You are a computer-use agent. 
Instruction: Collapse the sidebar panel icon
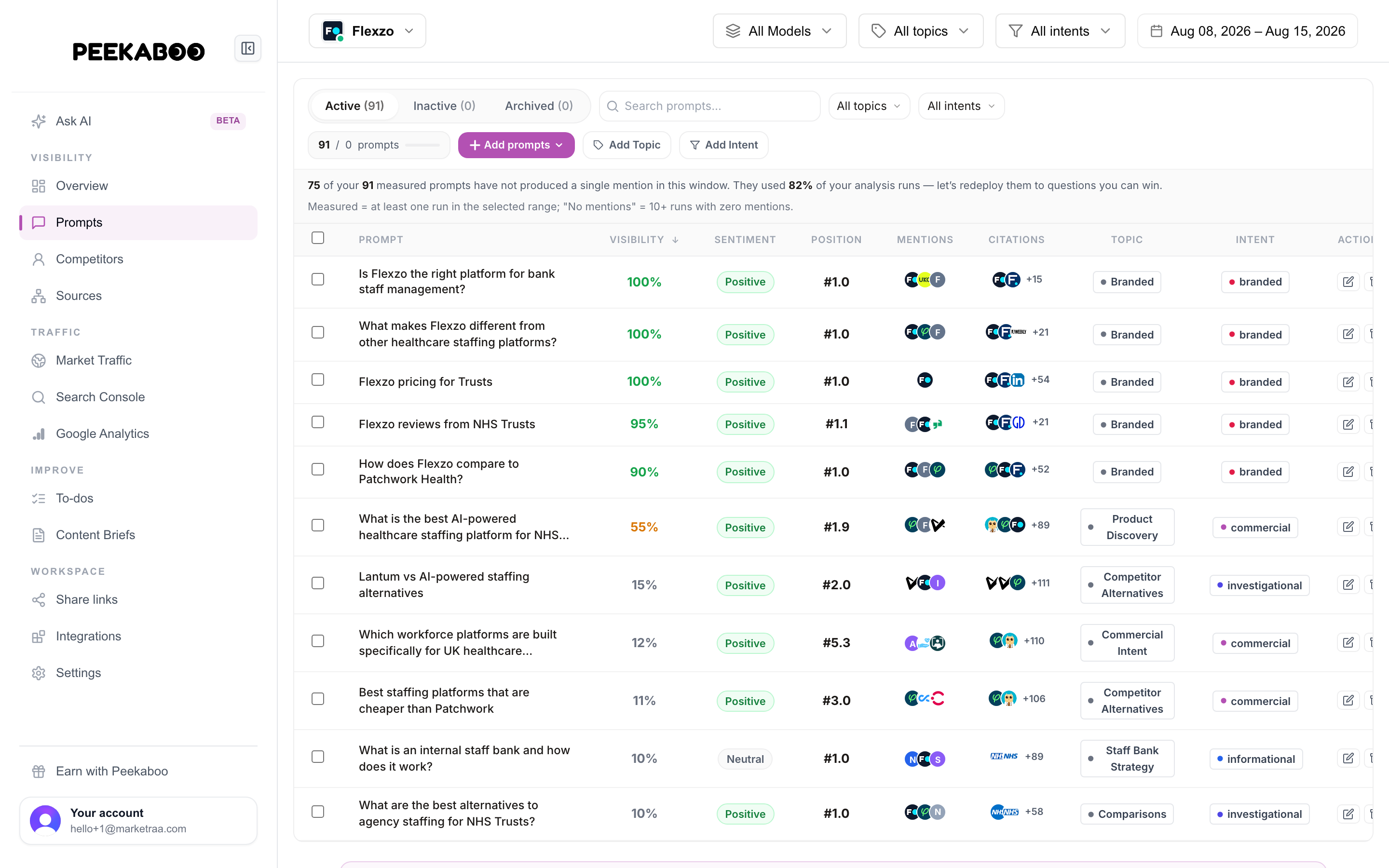tap(248, 48)
